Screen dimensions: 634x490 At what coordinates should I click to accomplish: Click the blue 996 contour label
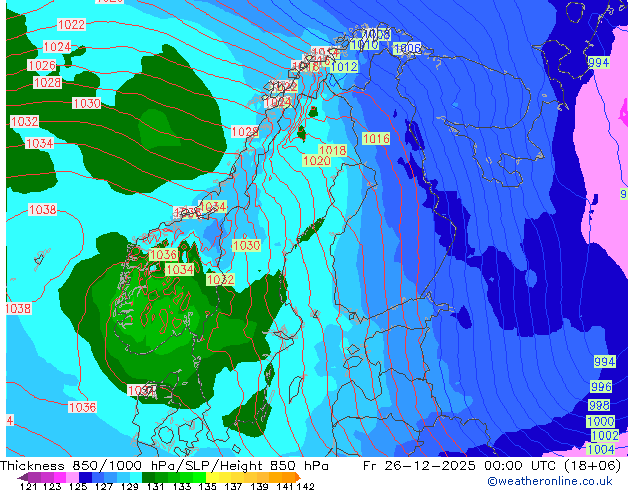point(601,387)
